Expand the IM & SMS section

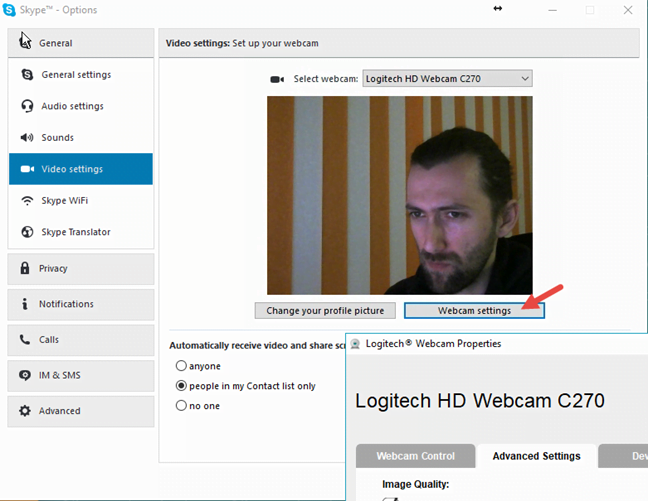coord(81,375)
